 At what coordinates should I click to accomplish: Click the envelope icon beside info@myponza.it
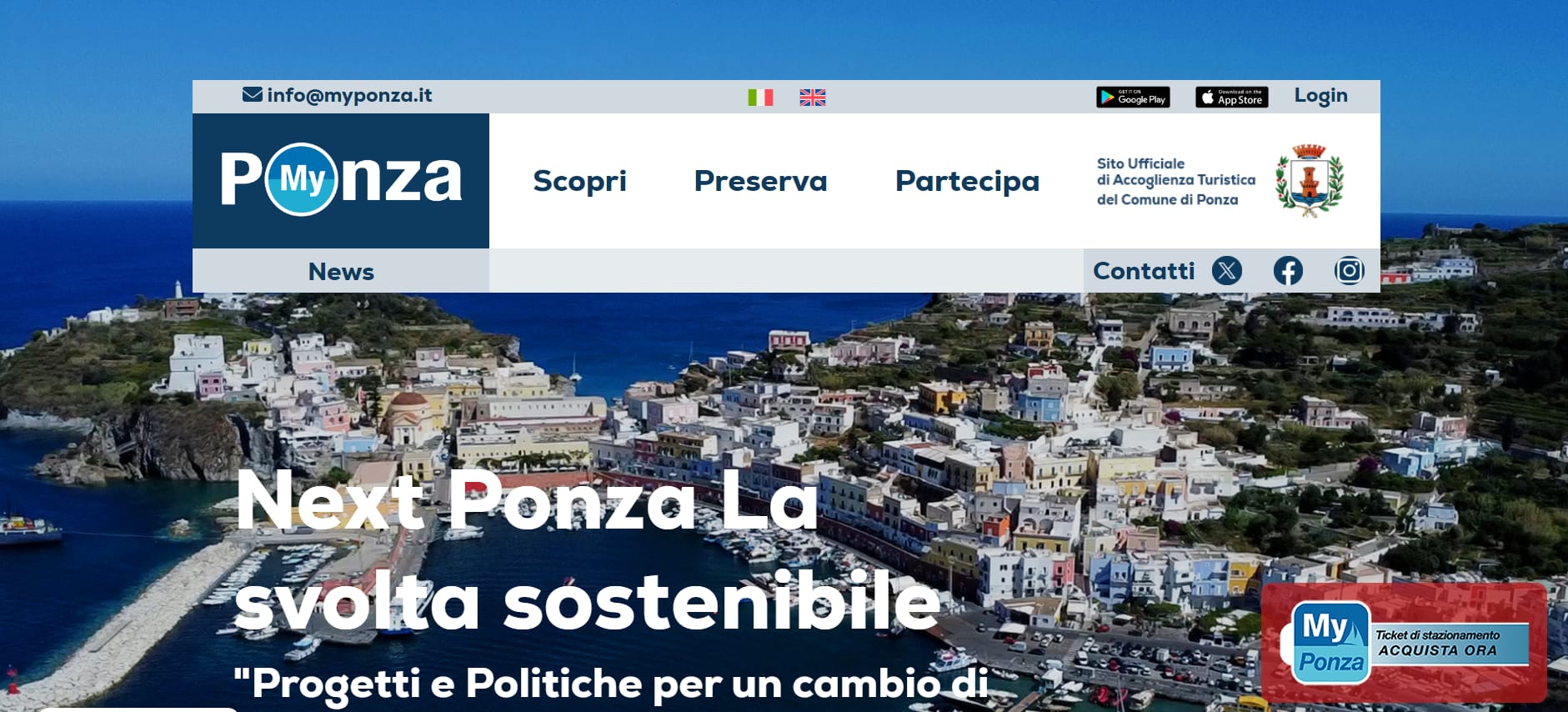pos(252,94)
